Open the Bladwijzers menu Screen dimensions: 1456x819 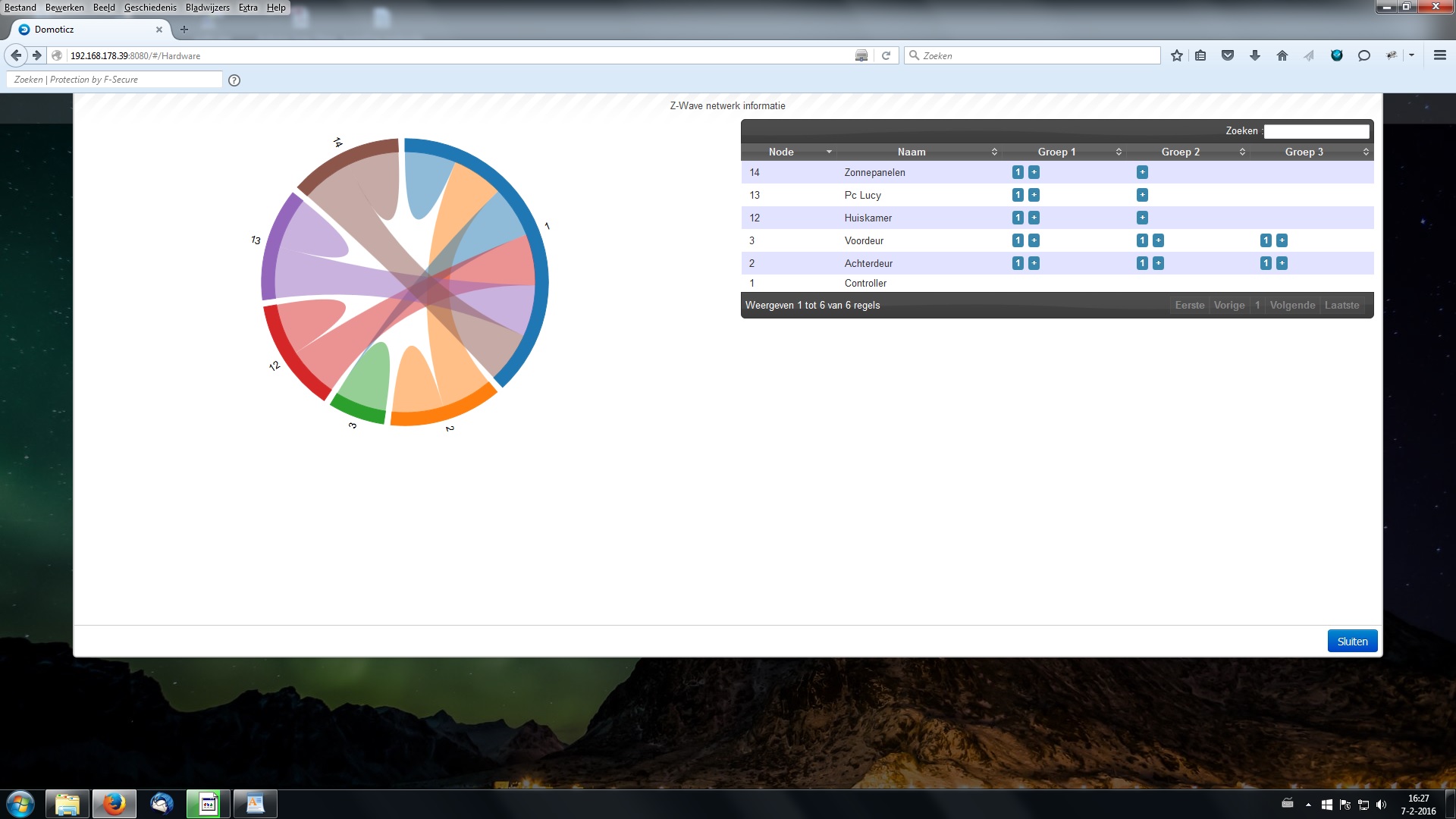[x=207, y=8]
